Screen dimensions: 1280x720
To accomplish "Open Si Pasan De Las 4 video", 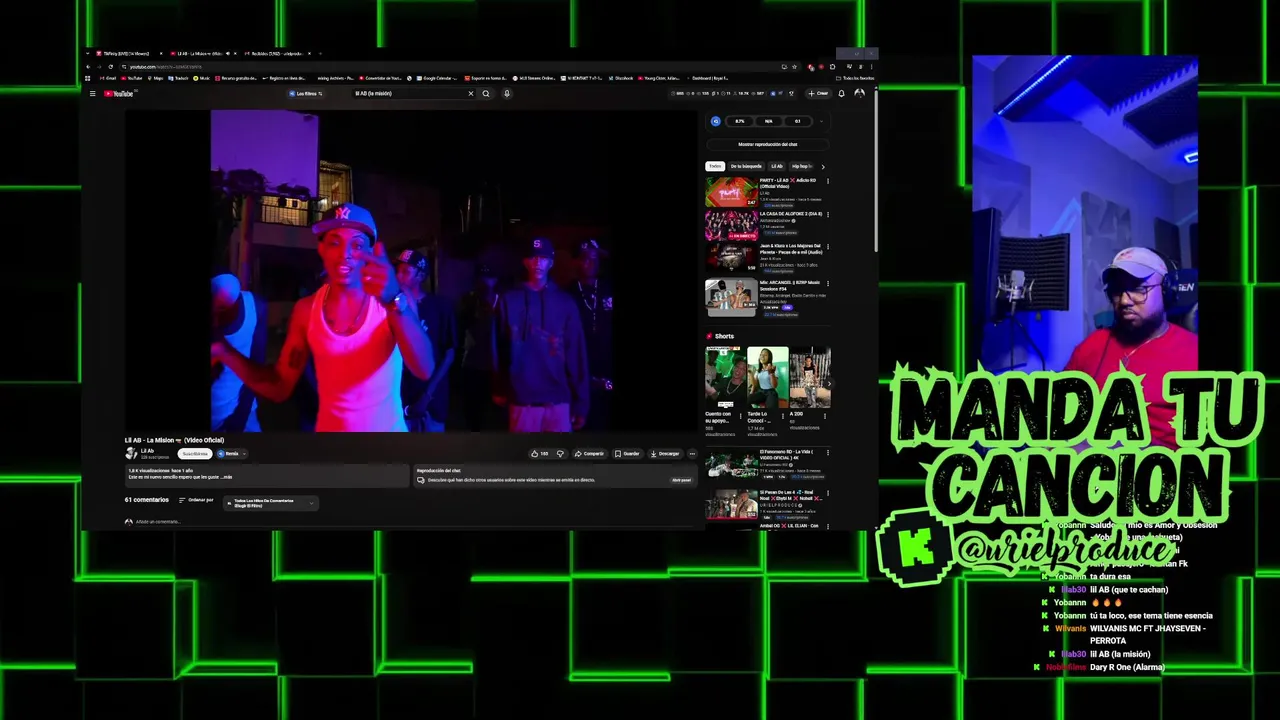I will (x=732, y=504).
